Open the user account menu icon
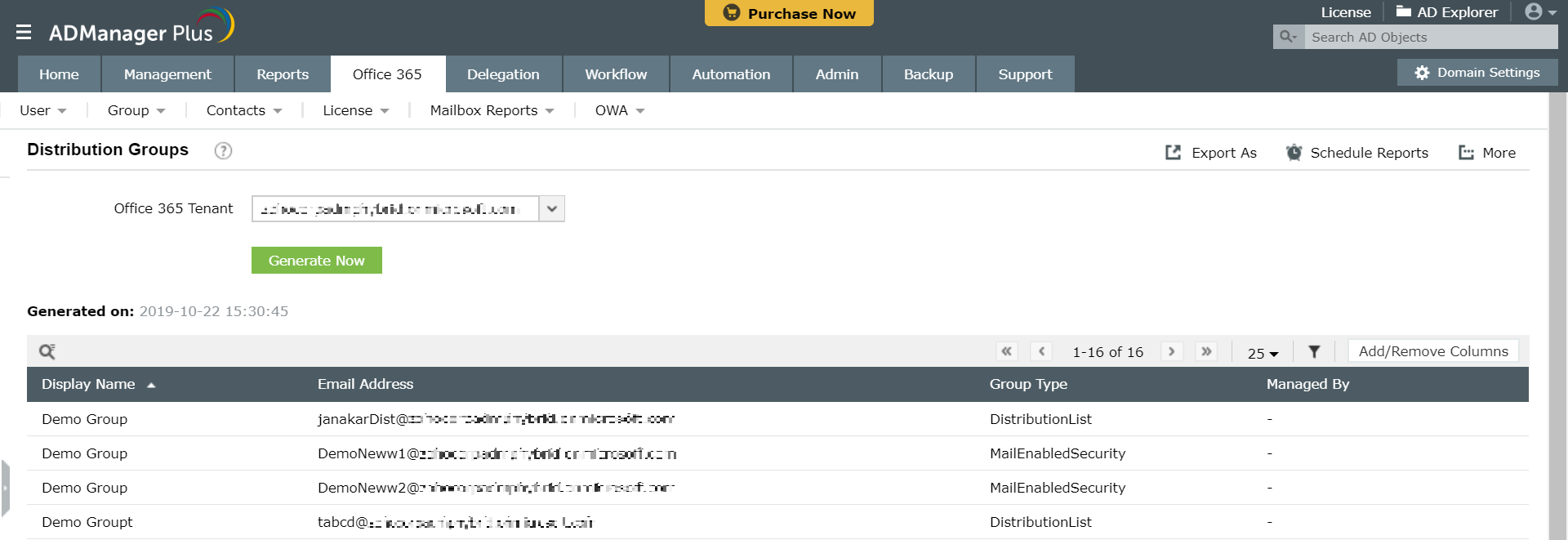The height and width of the screenshot is (540, 1568). tap(1540, 12)
